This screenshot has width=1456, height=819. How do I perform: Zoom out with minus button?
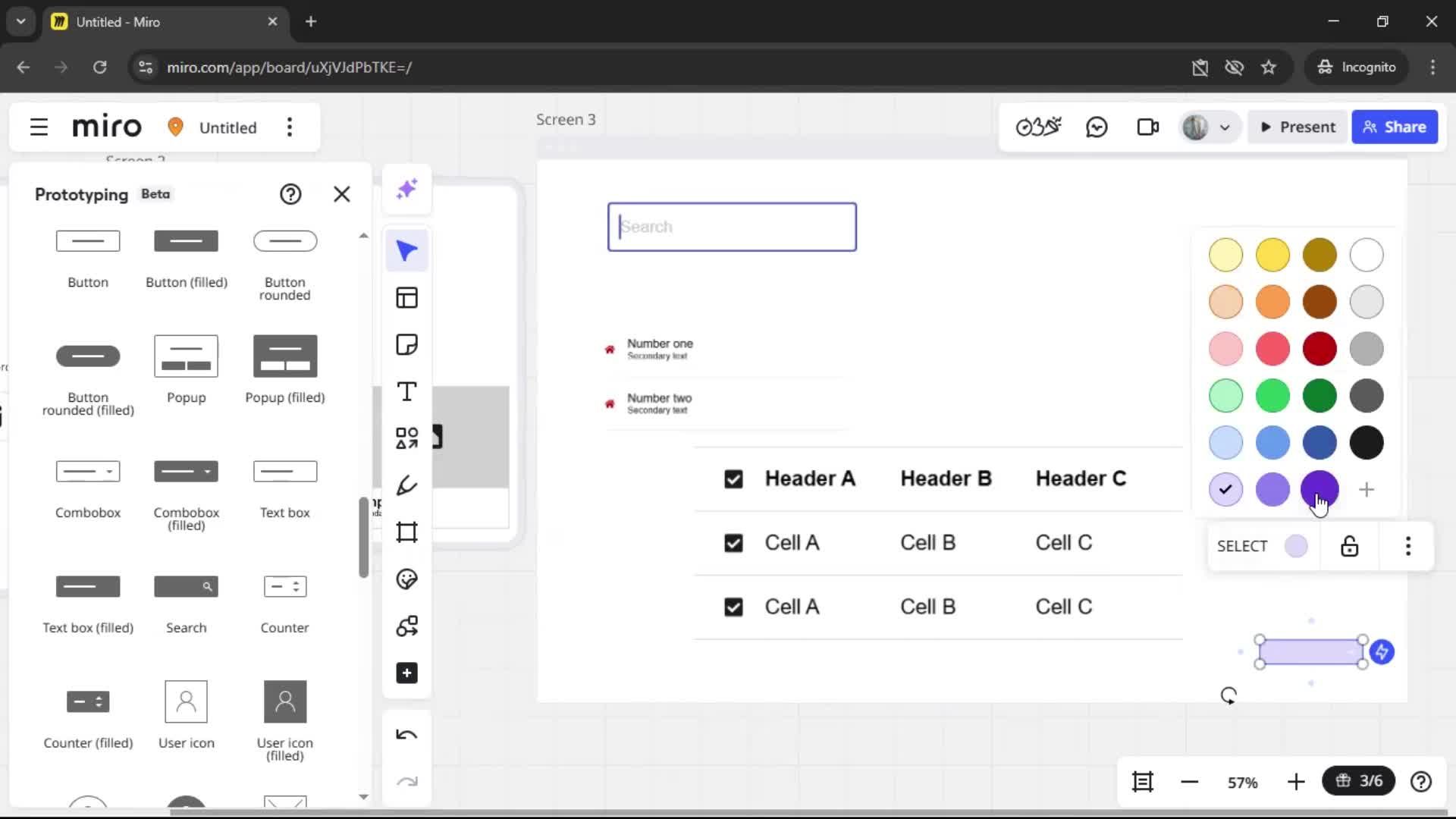click(1190, 782)
